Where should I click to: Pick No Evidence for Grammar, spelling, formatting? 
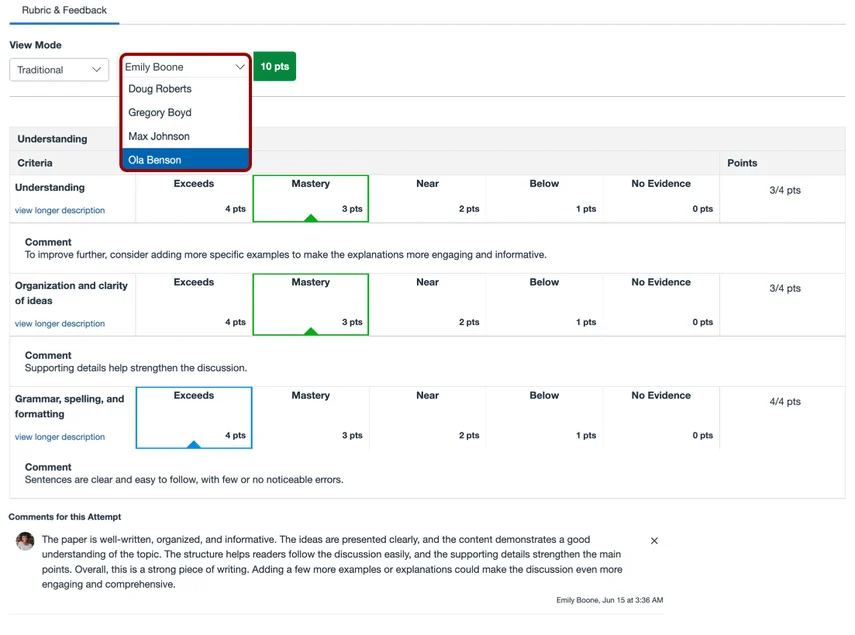(x=661, y=418)
